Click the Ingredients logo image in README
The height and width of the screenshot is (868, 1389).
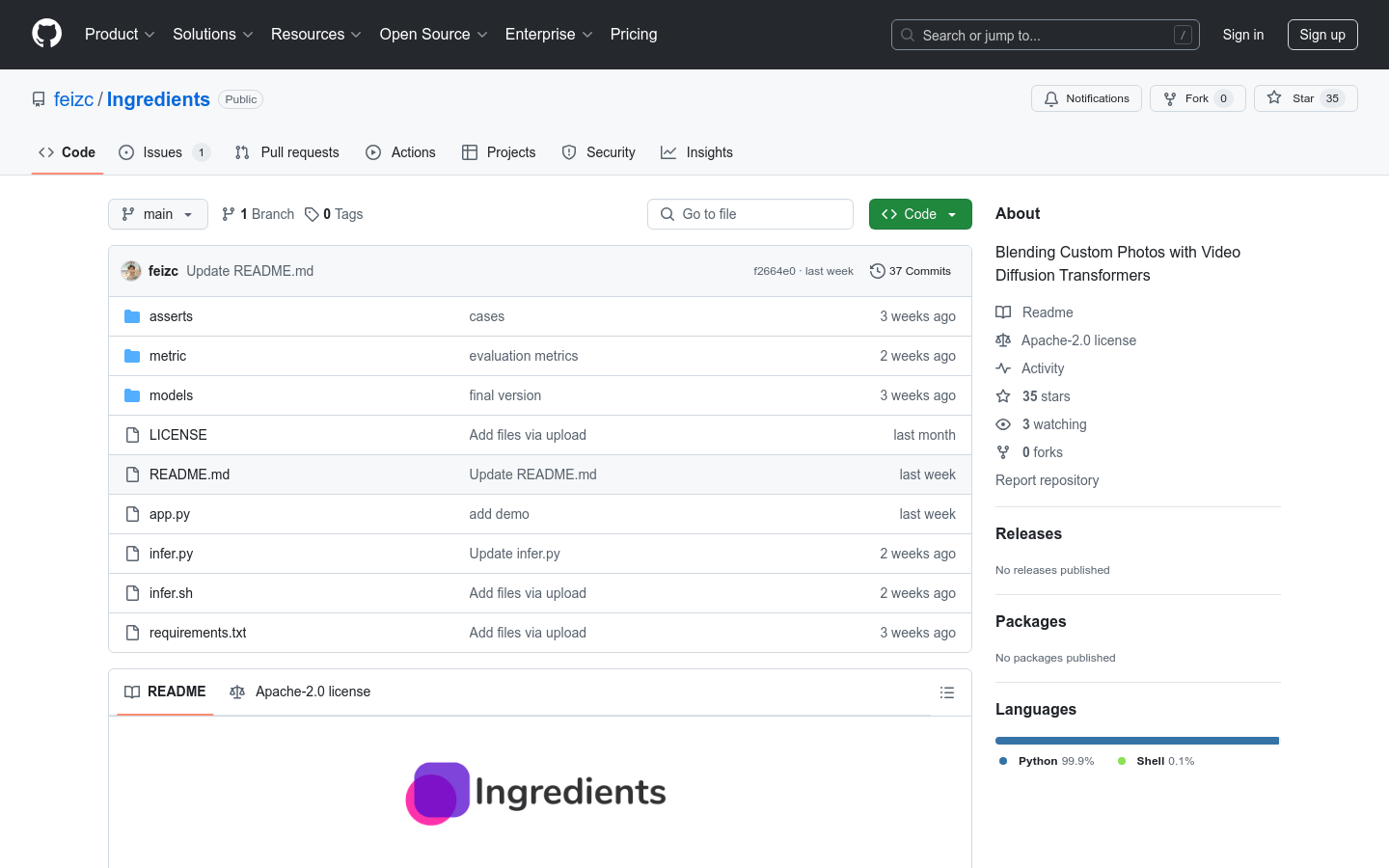[x=536, y=793]
